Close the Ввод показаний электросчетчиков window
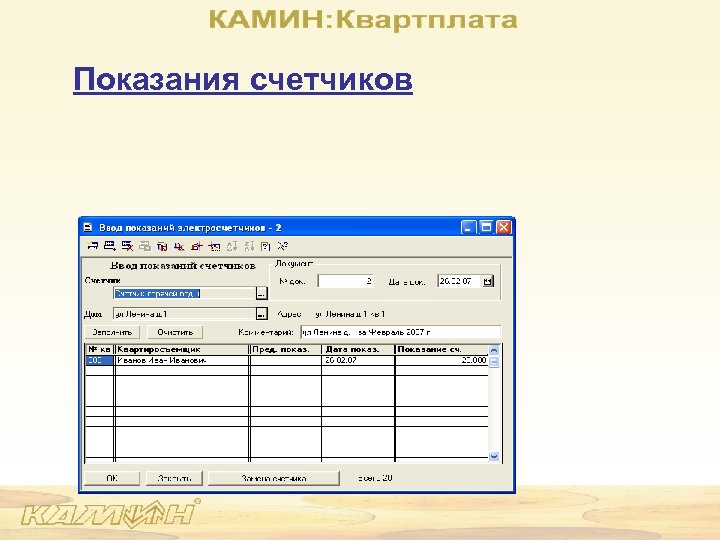The width and height of the screenshot is (720, 540). [504, 227]
